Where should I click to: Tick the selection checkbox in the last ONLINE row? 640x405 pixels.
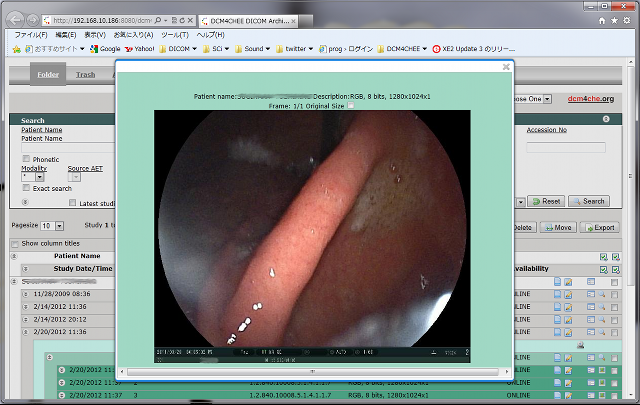[x=615, y=396]
